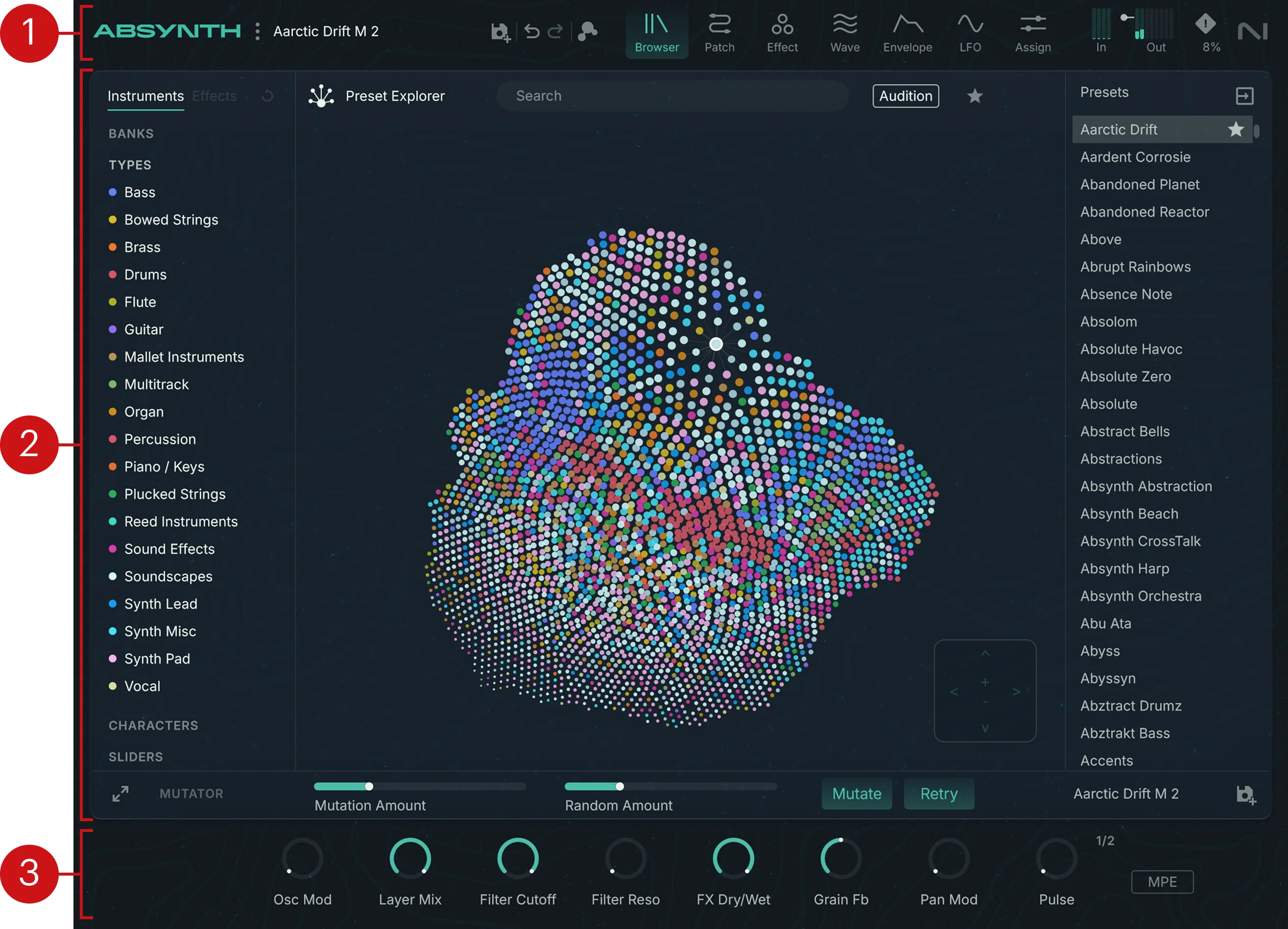Click the Filter Cutoff macro knob
This screenshot has height=929, width=1288.
pos(517,858)
